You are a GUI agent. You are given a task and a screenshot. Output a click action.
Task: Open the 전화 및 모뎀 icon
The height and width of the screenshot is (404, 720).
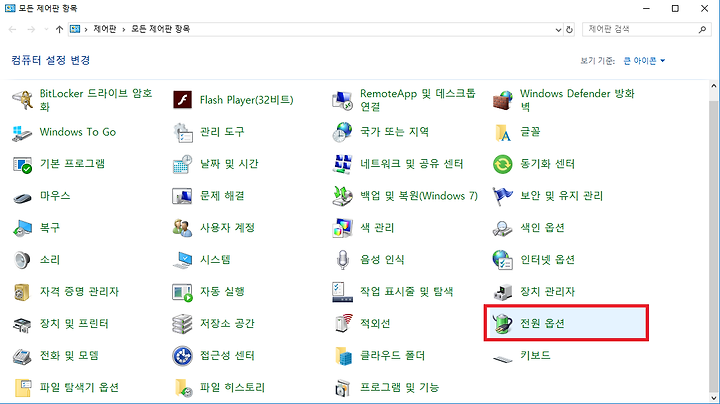coord(22,356)
